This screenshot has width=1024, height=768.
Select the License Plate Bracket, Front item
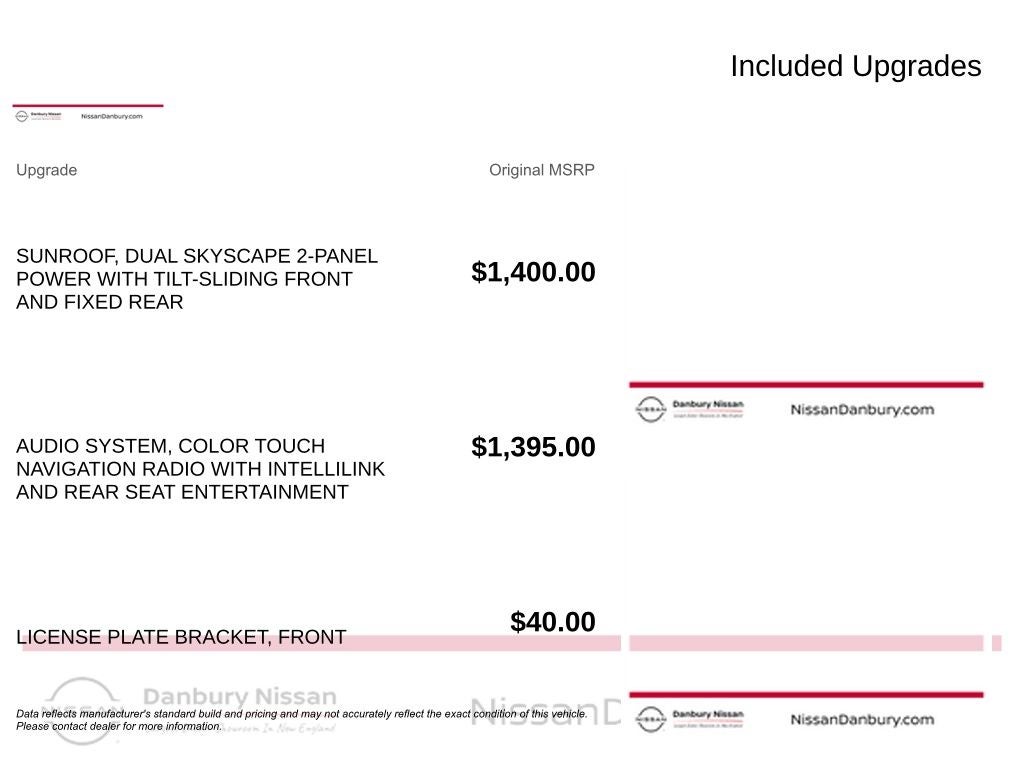click(181, 637)
